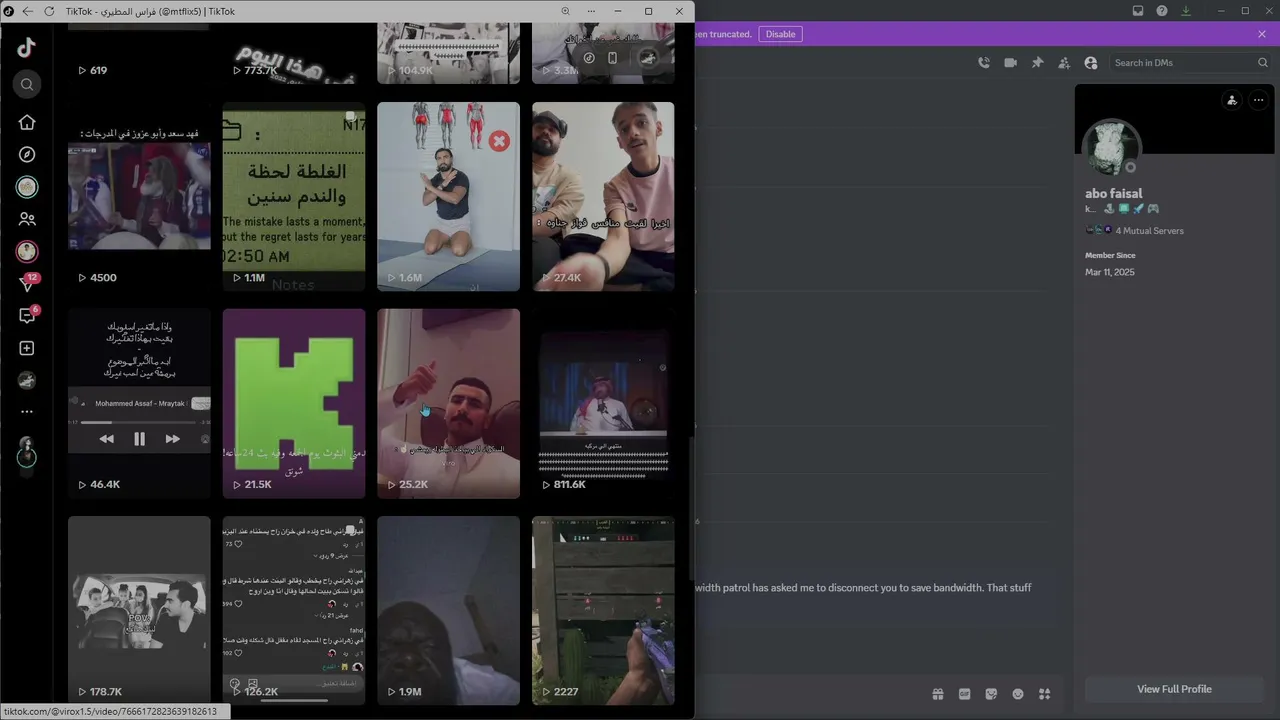Viewport: 1280px width, 720px height.
Task: Dismiss the purple Discord notice banner
Action: point(1262,34)
